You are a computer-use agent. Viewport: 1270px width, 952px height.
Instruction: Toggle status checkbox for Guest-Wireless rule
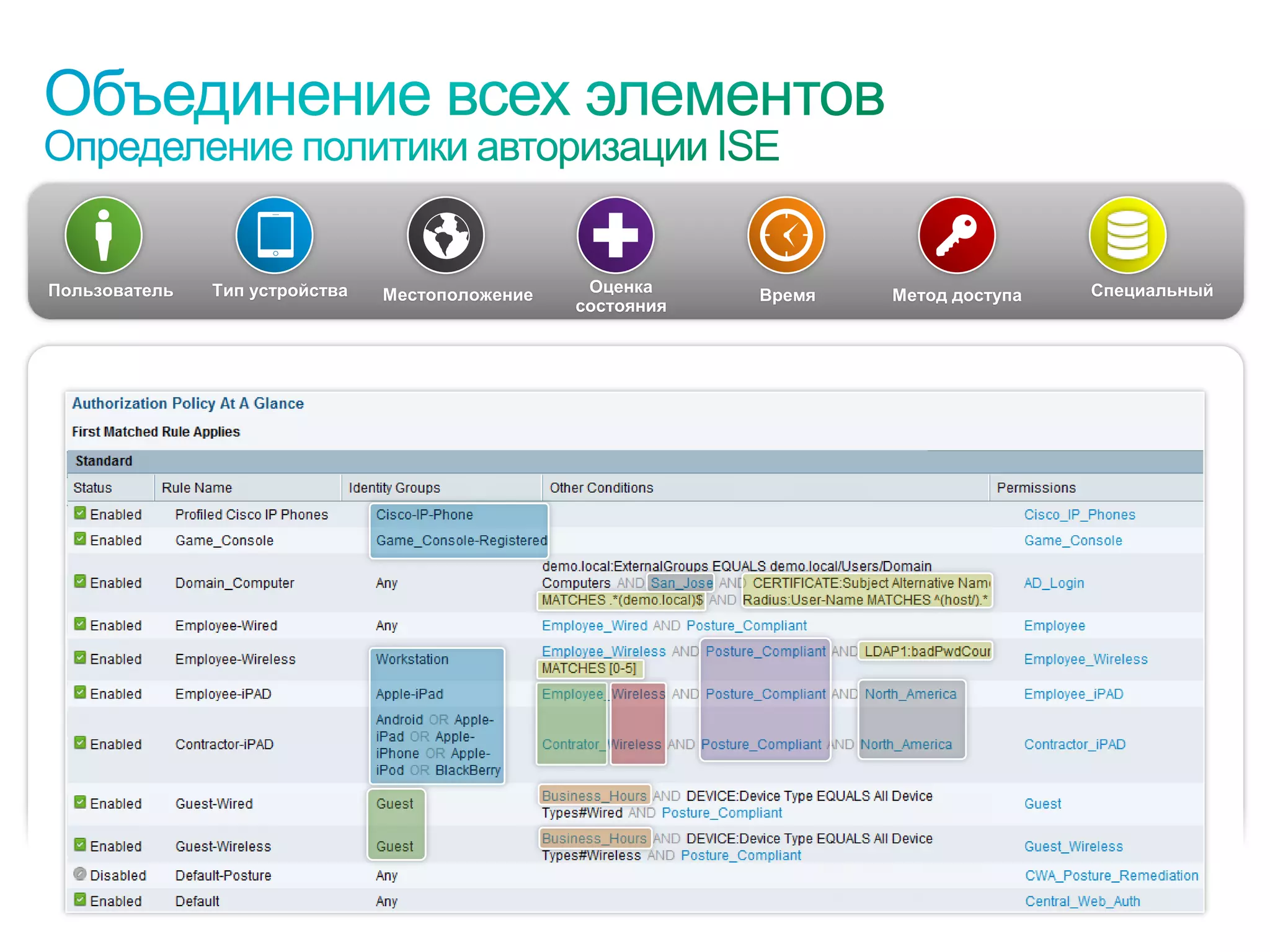[80, 845]
